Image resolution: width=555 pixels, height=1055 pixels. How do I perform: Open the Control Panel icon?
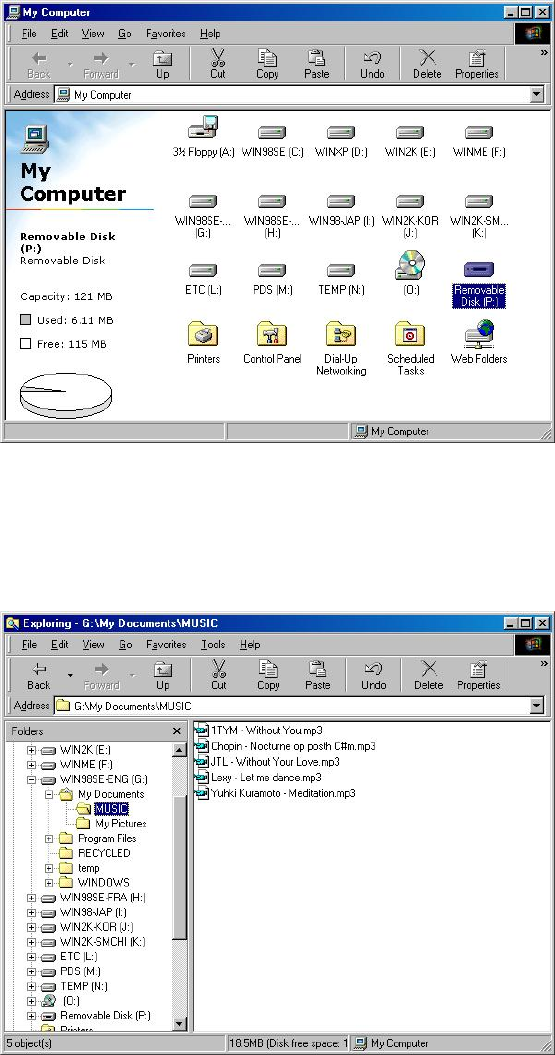tap(272, 334)
